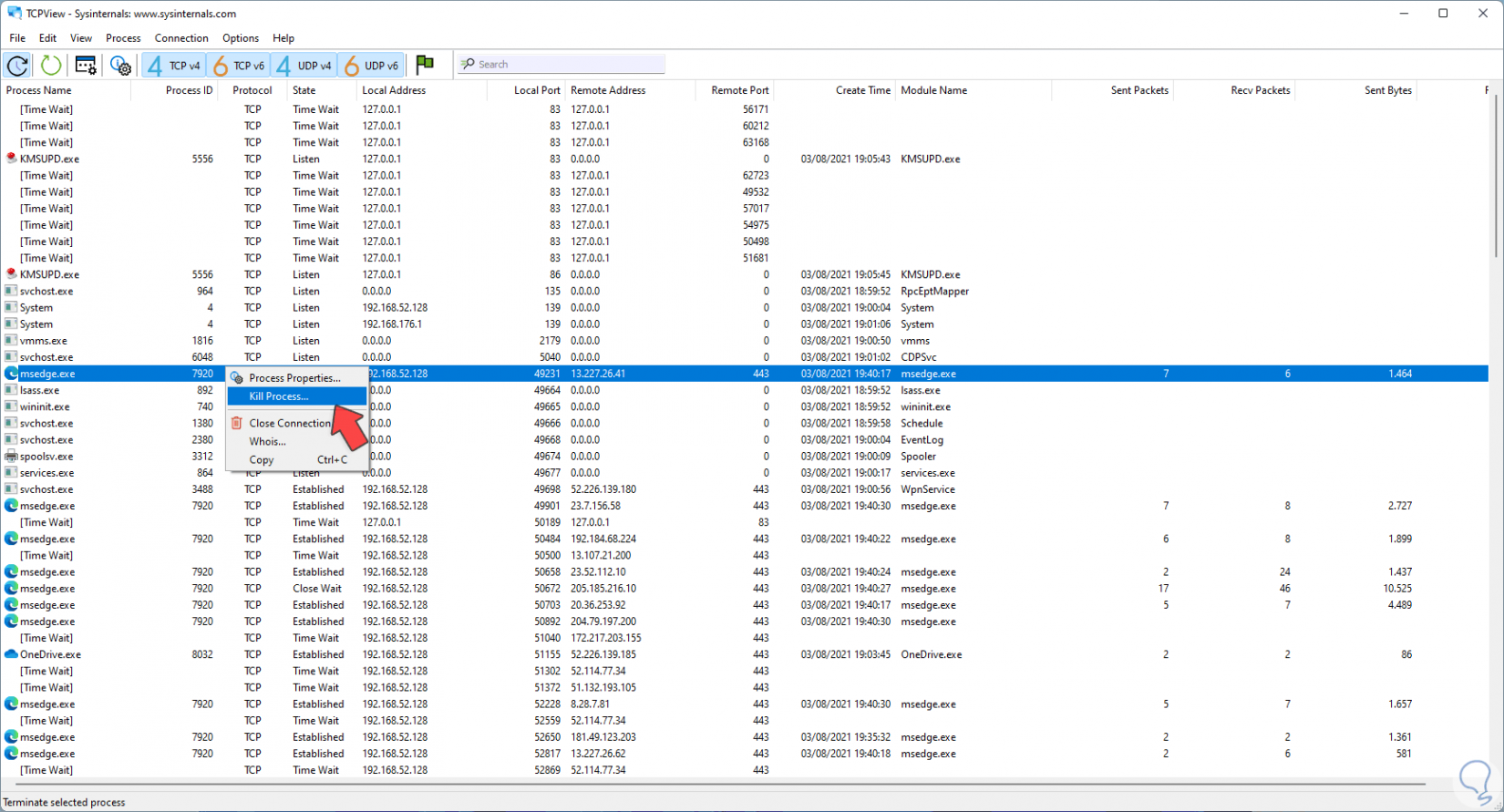Click the red icon of KMSUPD.exe on port 86
The height and width of the screenshot is (812, 1504).
[11, 274]
